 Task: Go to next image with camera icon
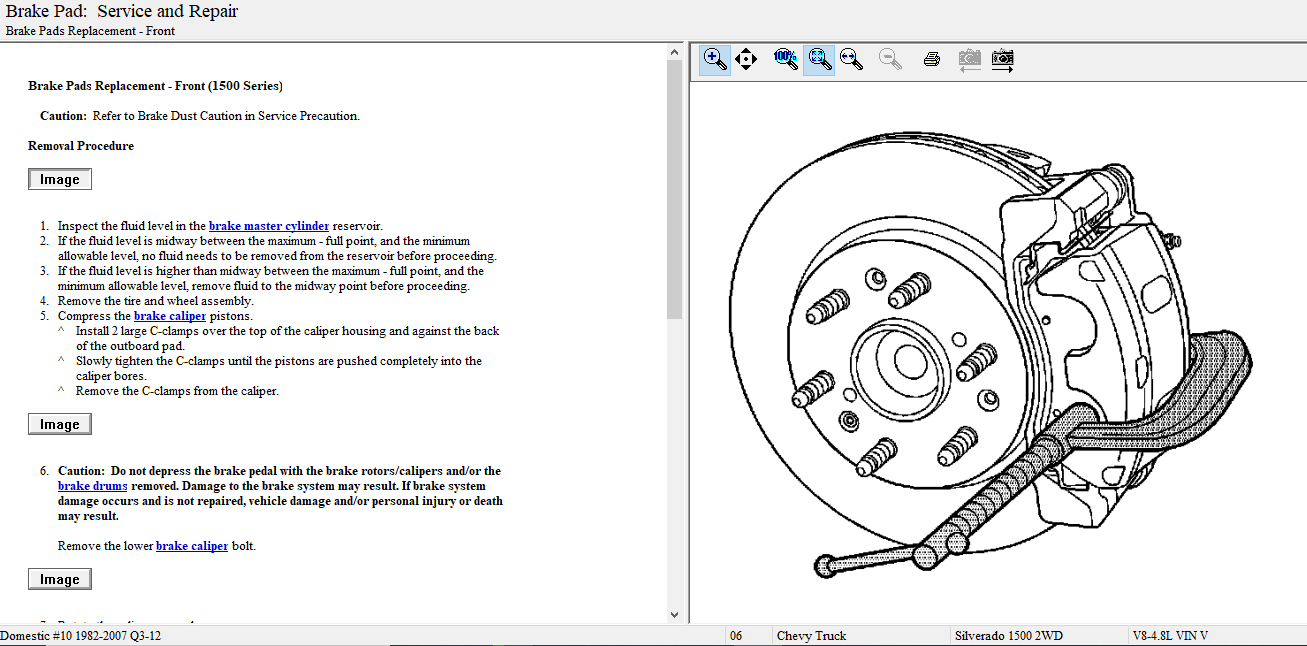(x=1002, y=59)
